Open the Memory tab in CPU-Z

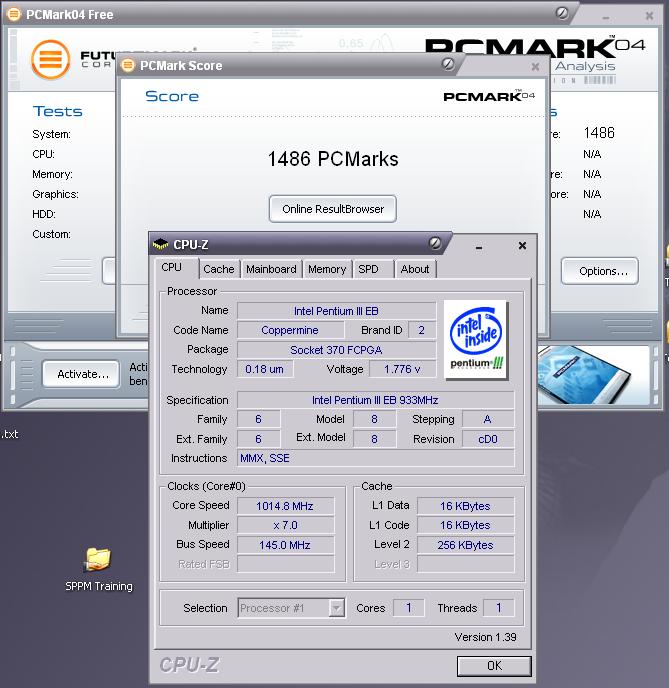pyautogui.click(x=327, y=269)
